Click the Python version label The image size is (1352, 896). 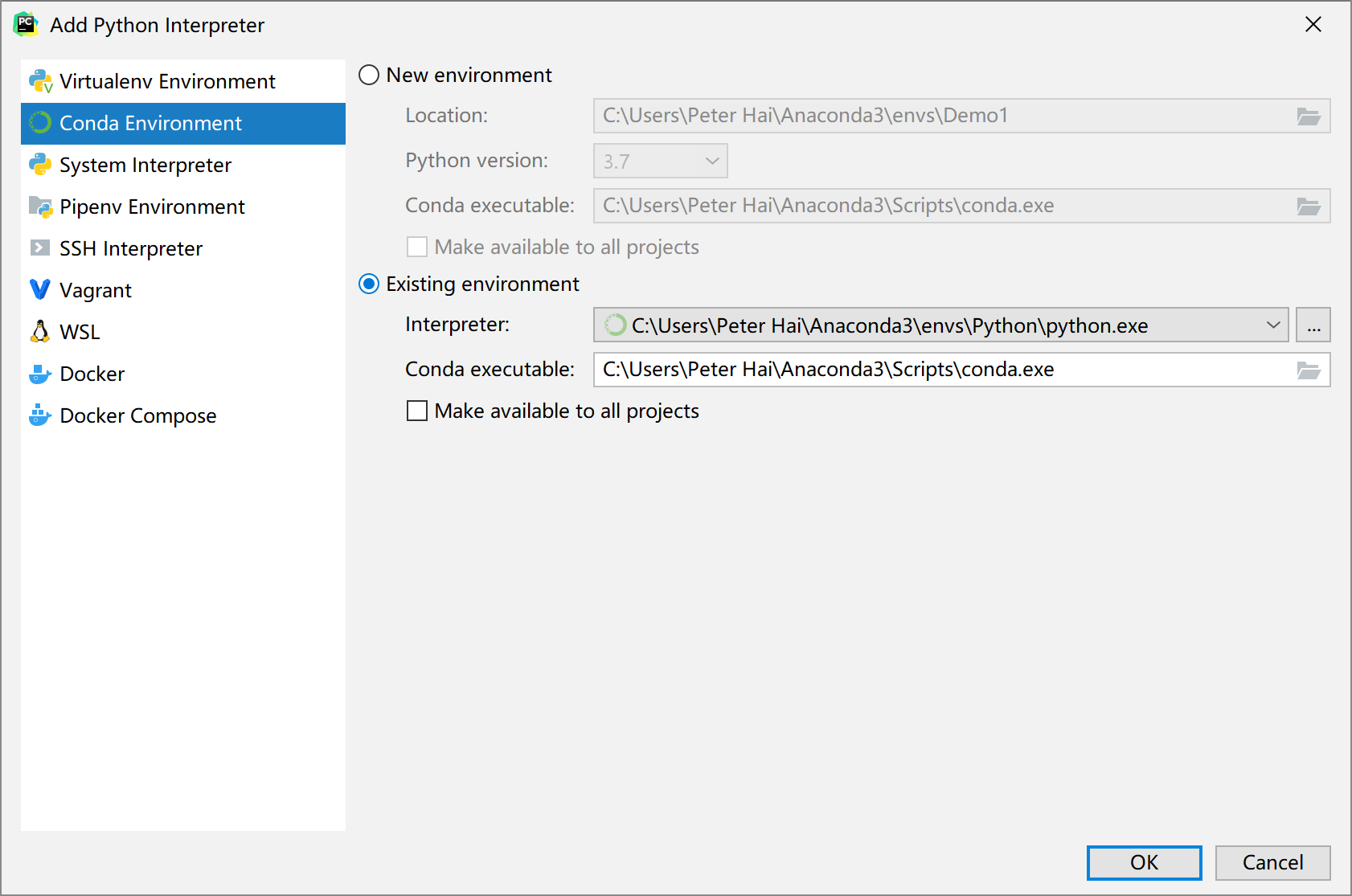(477, 161)
